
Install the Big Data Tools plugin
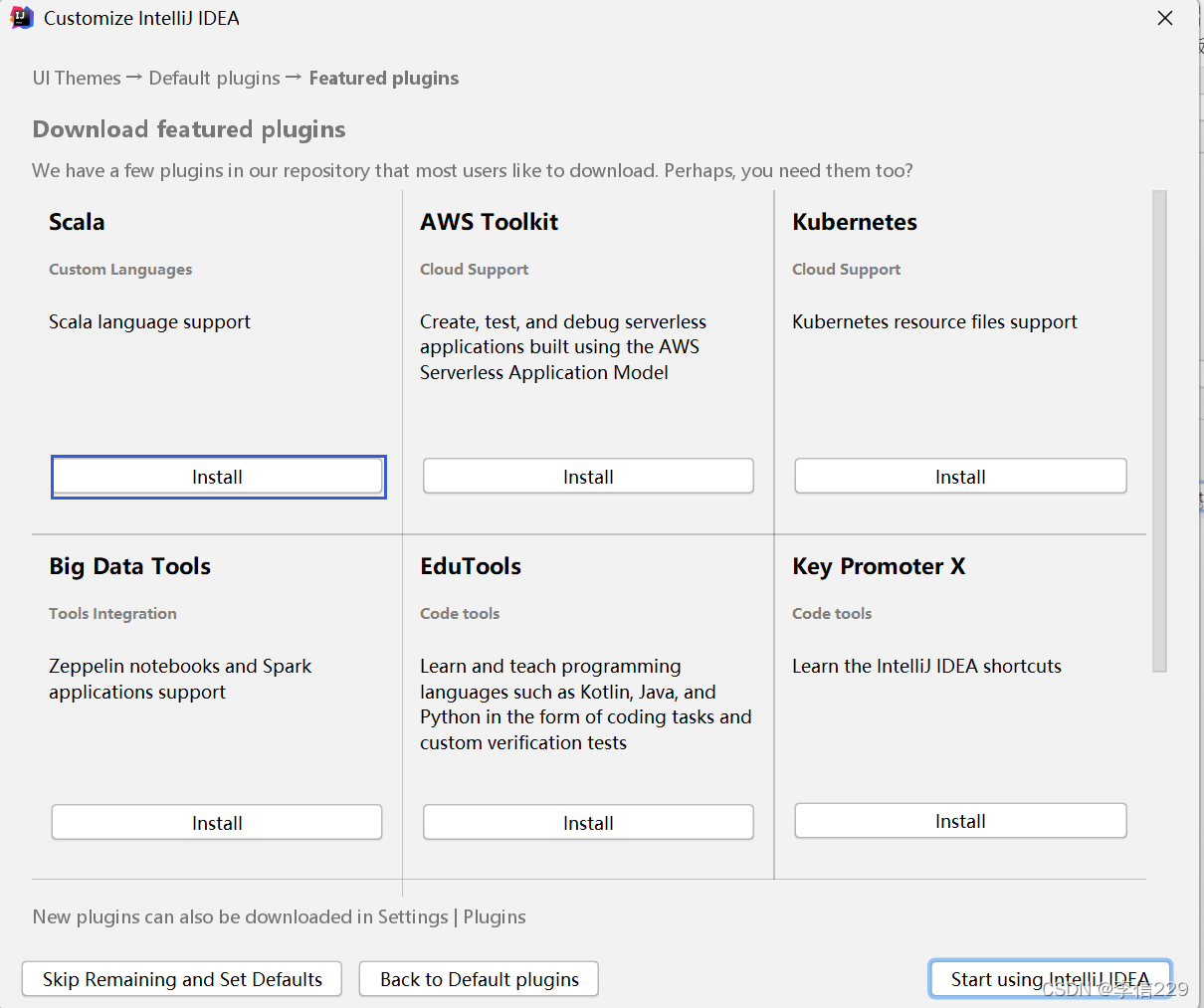coord(217,823)
